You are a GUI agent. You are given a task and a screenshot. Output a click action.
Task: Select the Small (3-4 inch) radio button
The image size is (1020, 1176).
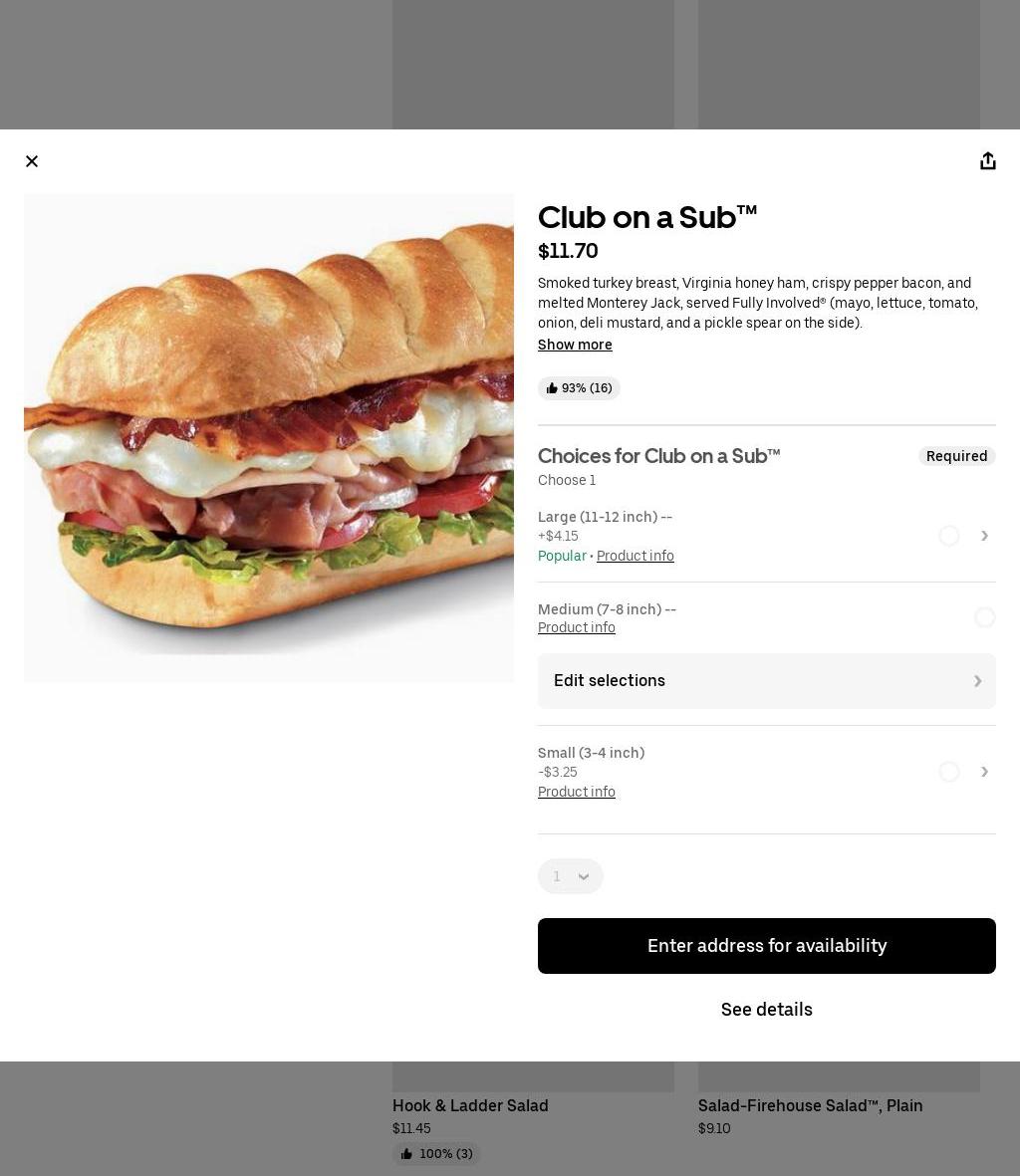pos(948,772)
